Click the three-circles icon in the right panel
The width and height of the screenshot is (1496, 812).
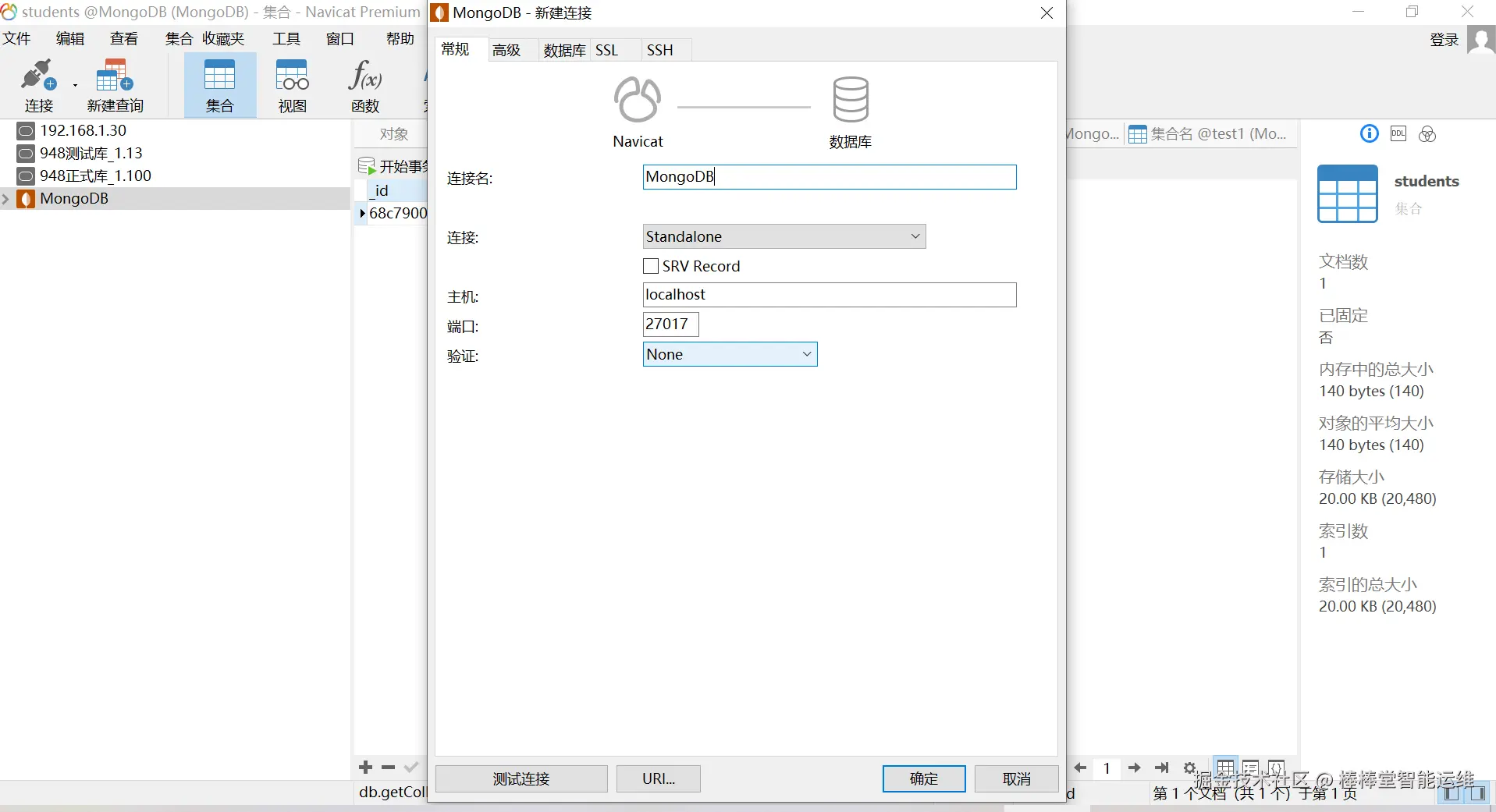(1427, 134)
